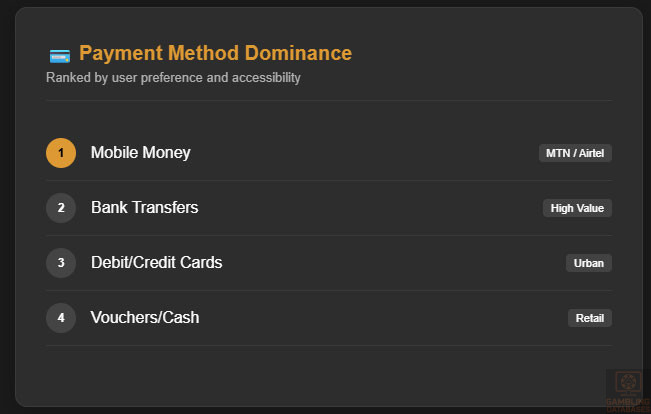Click the number 2 rank badge

coord(61,208)
